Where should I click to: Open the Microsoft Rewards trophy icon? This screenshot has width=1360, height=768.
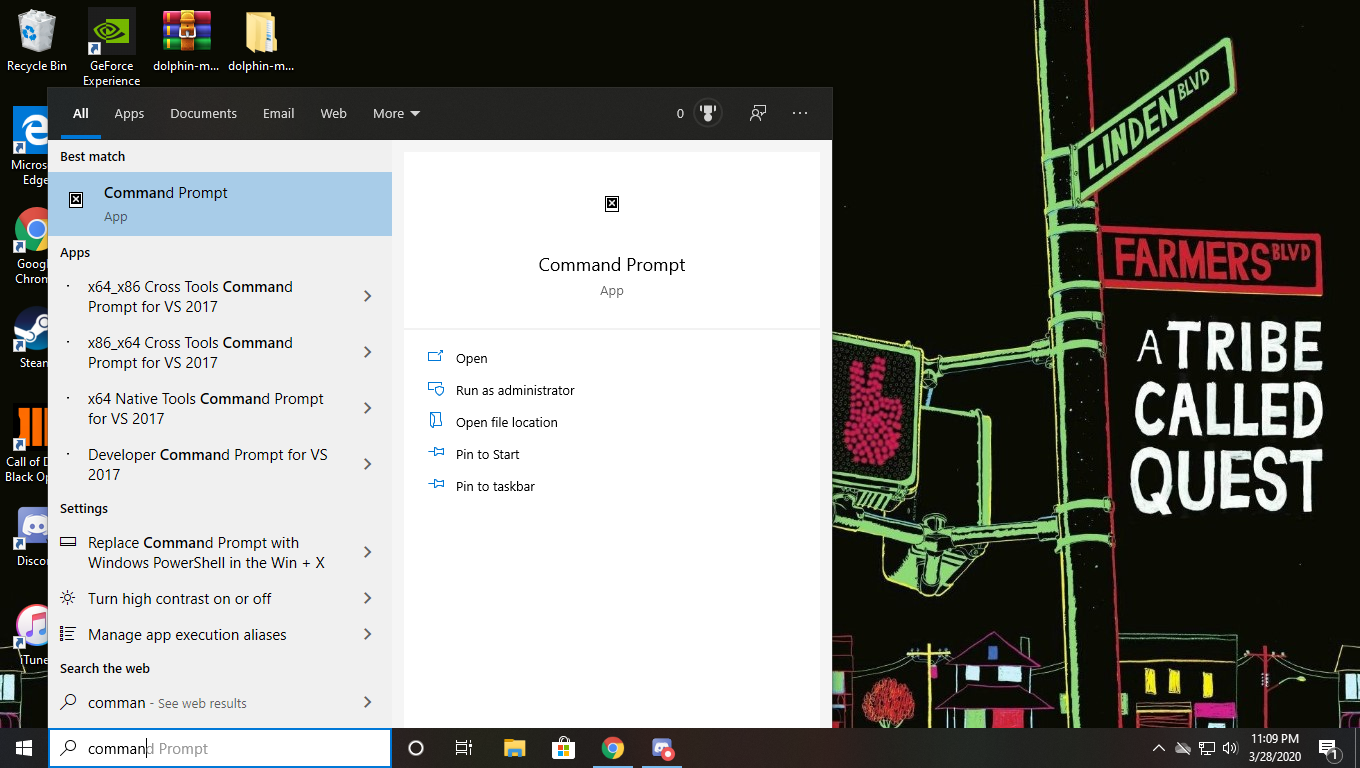click(709, 113)
